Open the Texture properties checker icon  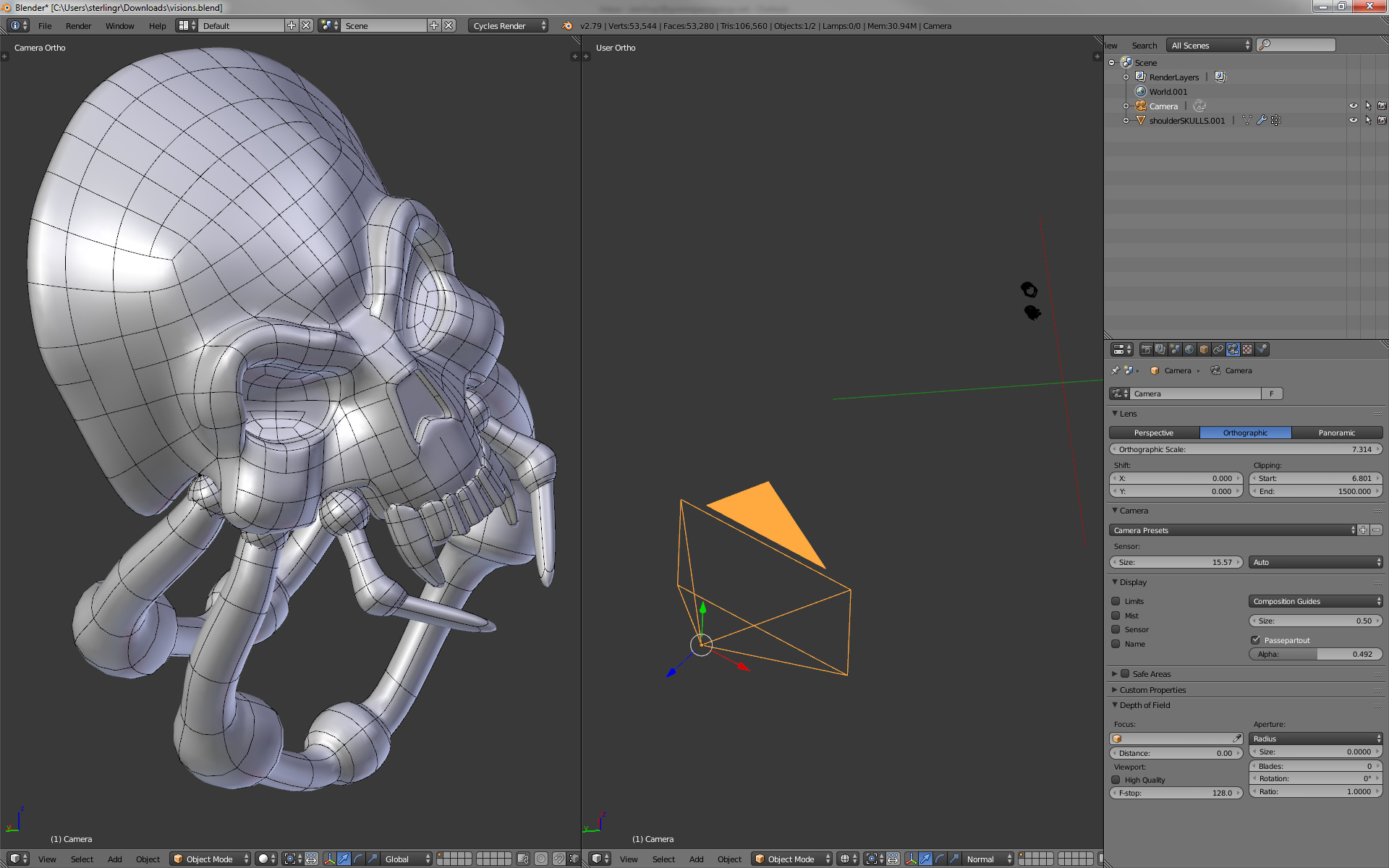click(1247, 349)
